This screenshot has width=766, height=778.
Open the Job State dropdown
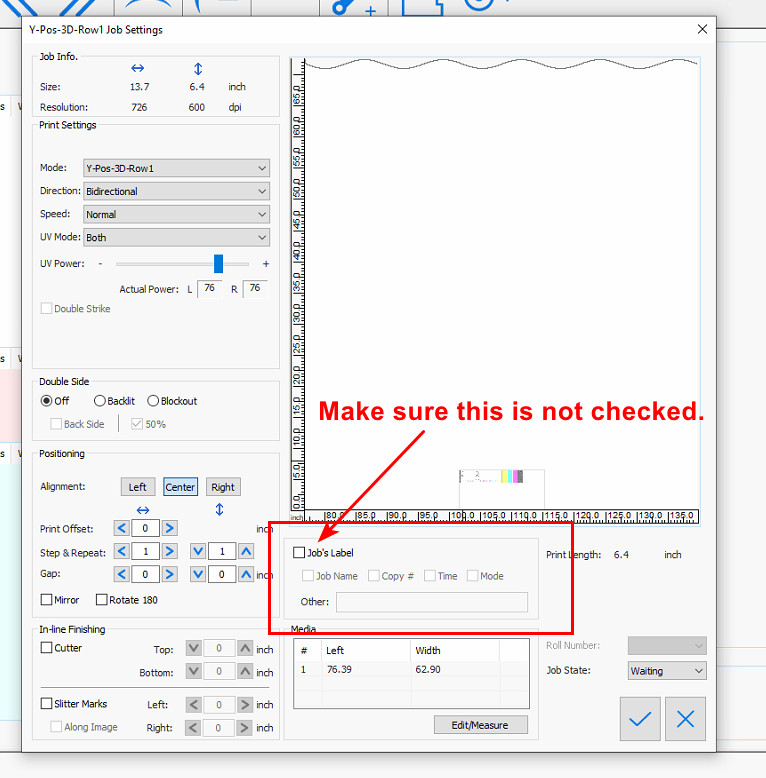(x=667, y=671)
